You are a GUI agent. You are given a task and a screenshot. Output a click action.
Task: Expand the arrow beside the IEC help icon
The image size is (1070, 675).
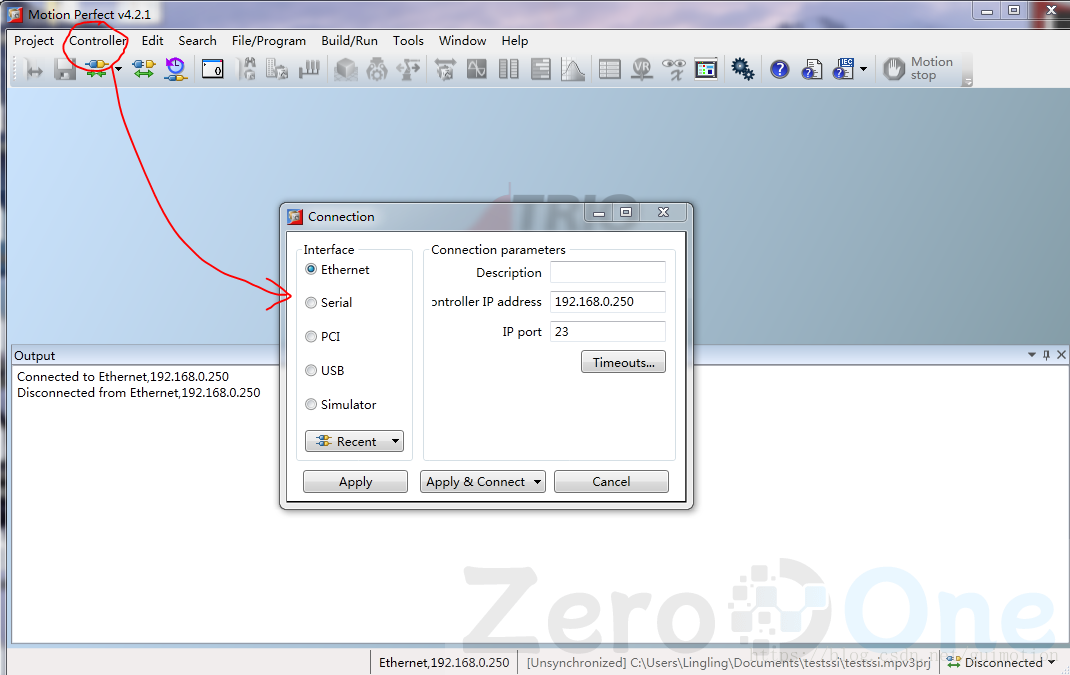pyautogui.click(x=864, y=69)
